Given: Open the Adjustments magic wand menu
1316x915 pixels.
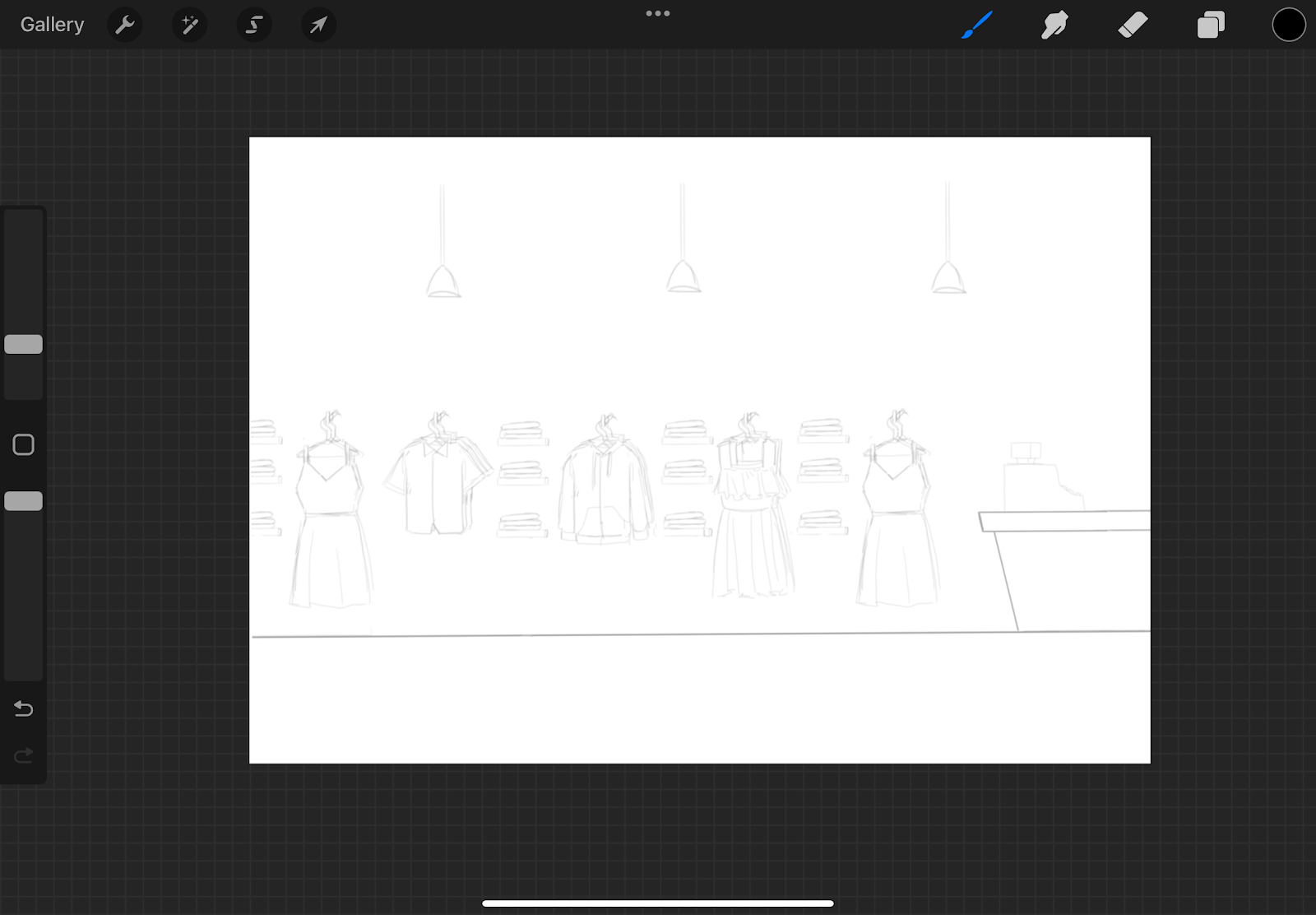Looking at the screenshot, I should pyautogui.click(x=190, y=25).
